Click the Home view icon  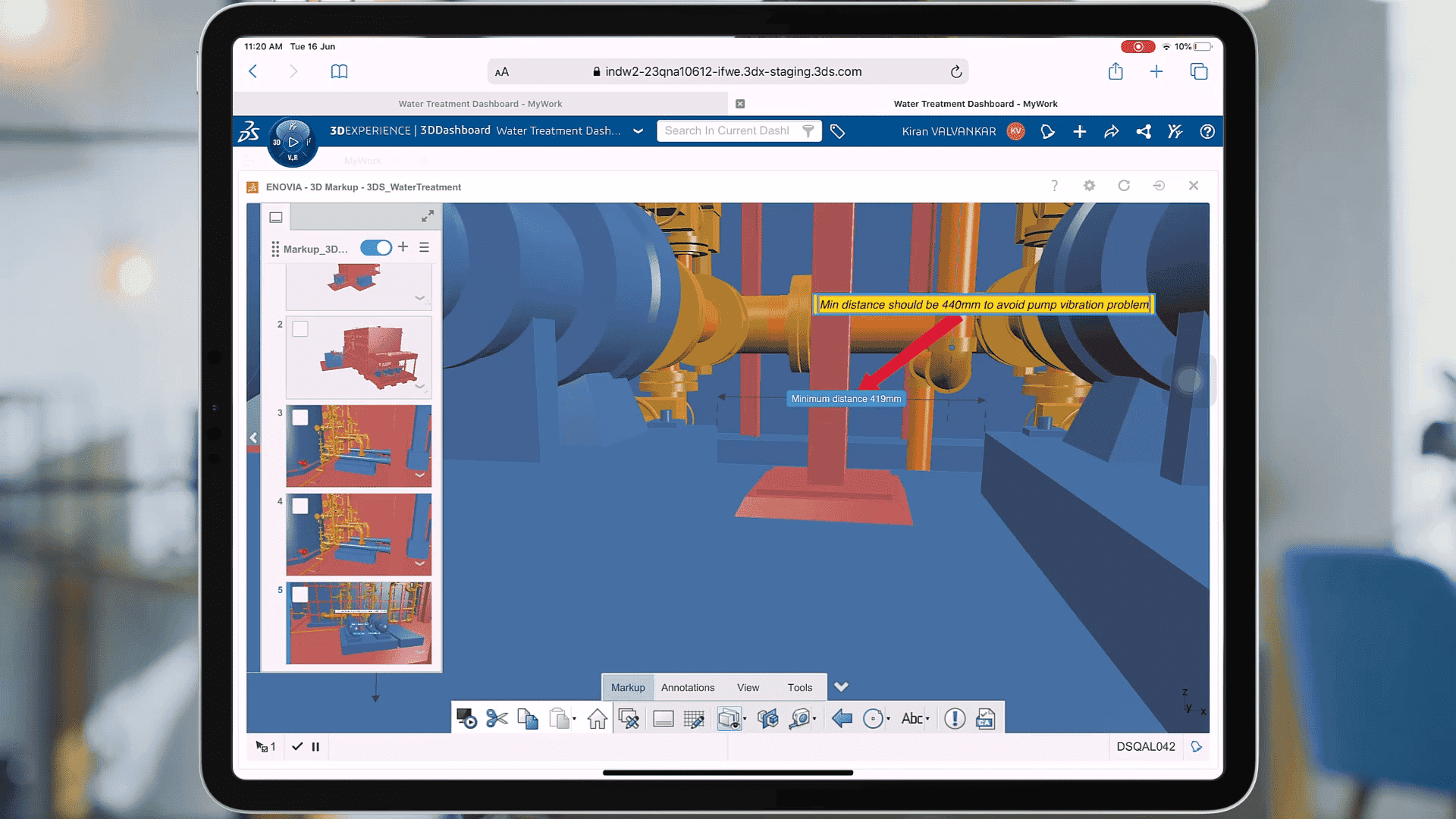click(x=598, y=718)
